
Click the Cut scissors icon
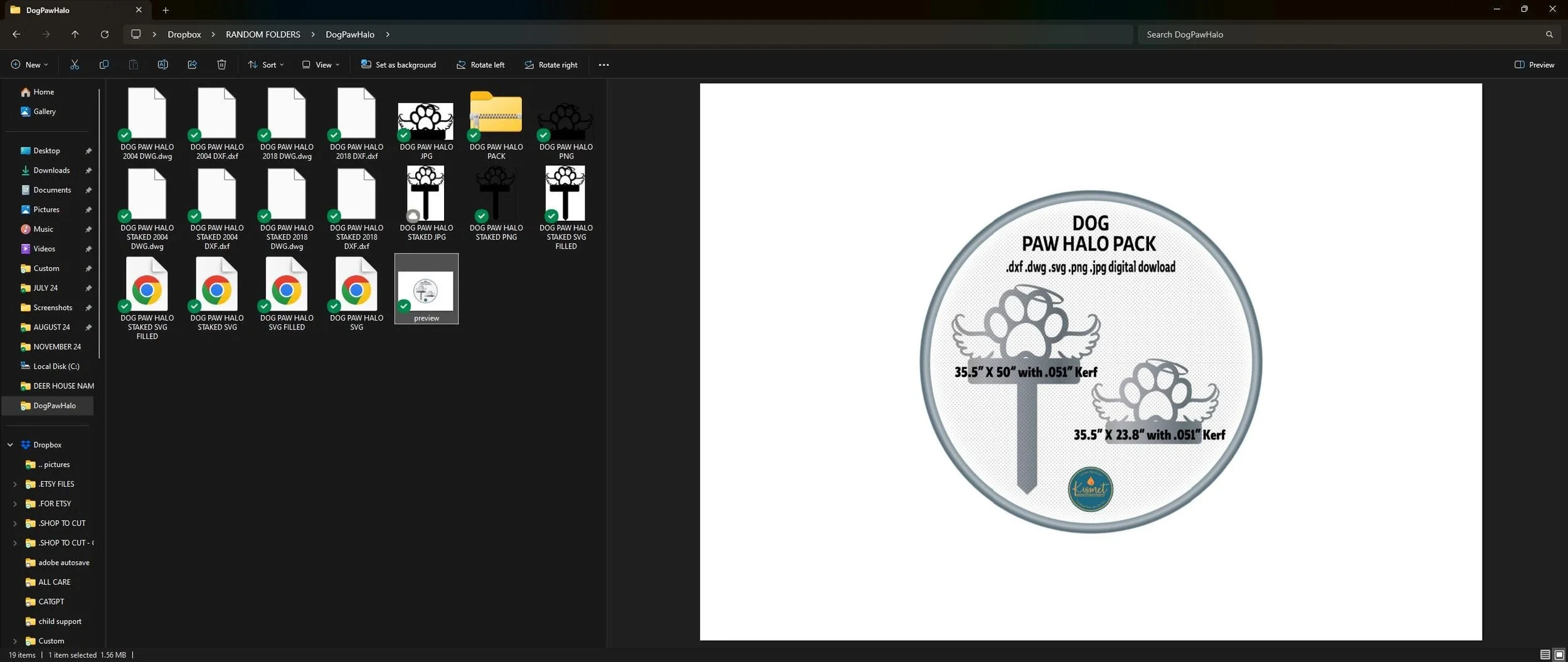pyautogui.click(x=75, y=65)
